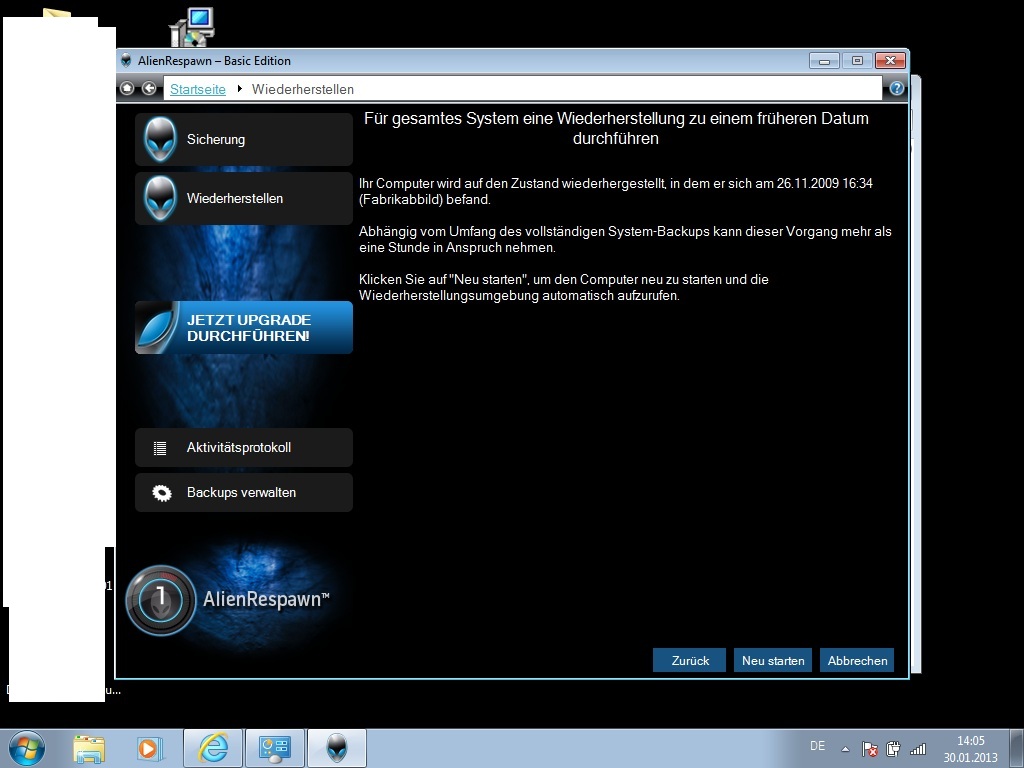Screen dimensions: 1024x768
Task: Show hidden tray icons arrow
Action: pyautogui.click(x=845, y=749)
